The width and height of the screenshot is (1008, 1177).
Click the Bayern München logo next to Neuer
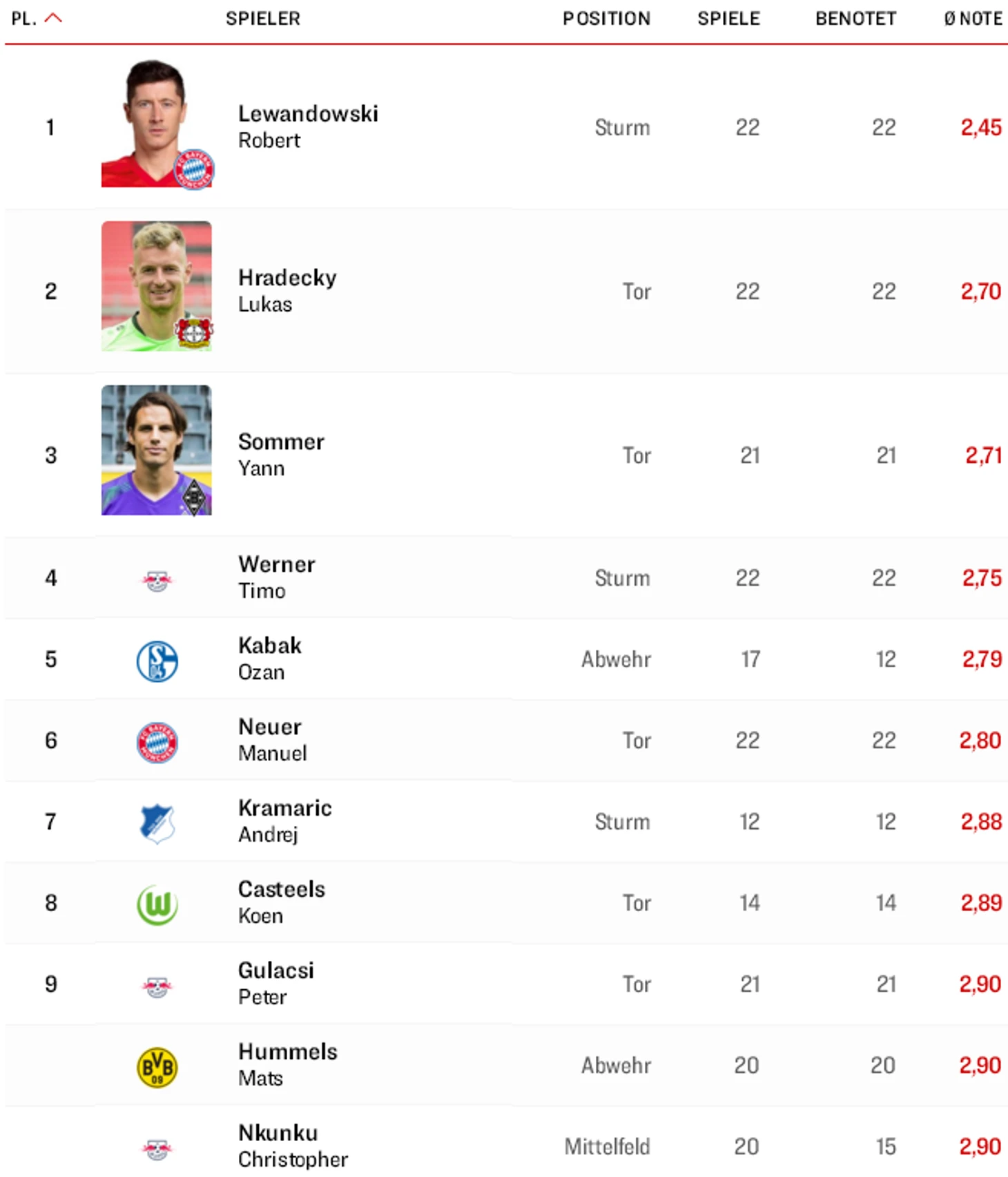click(157, 743)
